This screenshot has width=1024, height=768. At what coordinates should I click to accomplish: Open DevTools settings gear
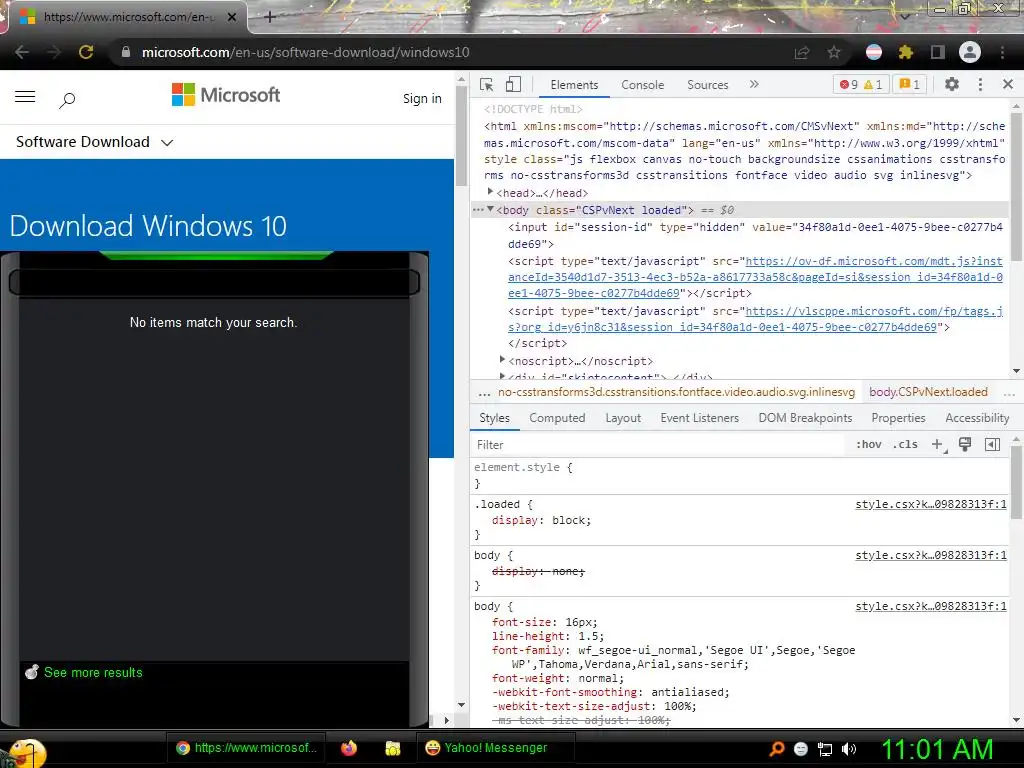click(952, 84)
